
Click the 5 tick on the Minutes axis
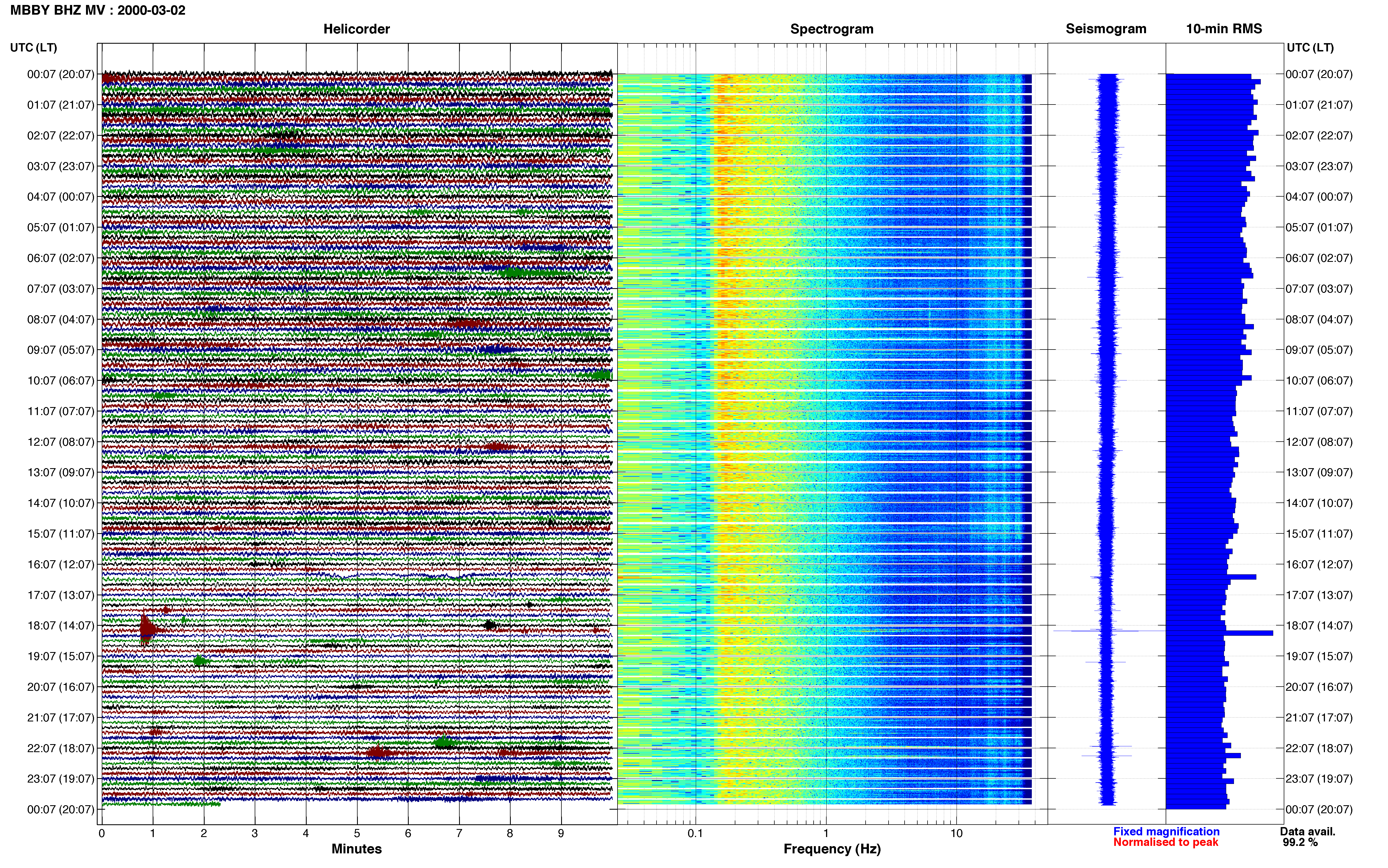tap(357, 833)
